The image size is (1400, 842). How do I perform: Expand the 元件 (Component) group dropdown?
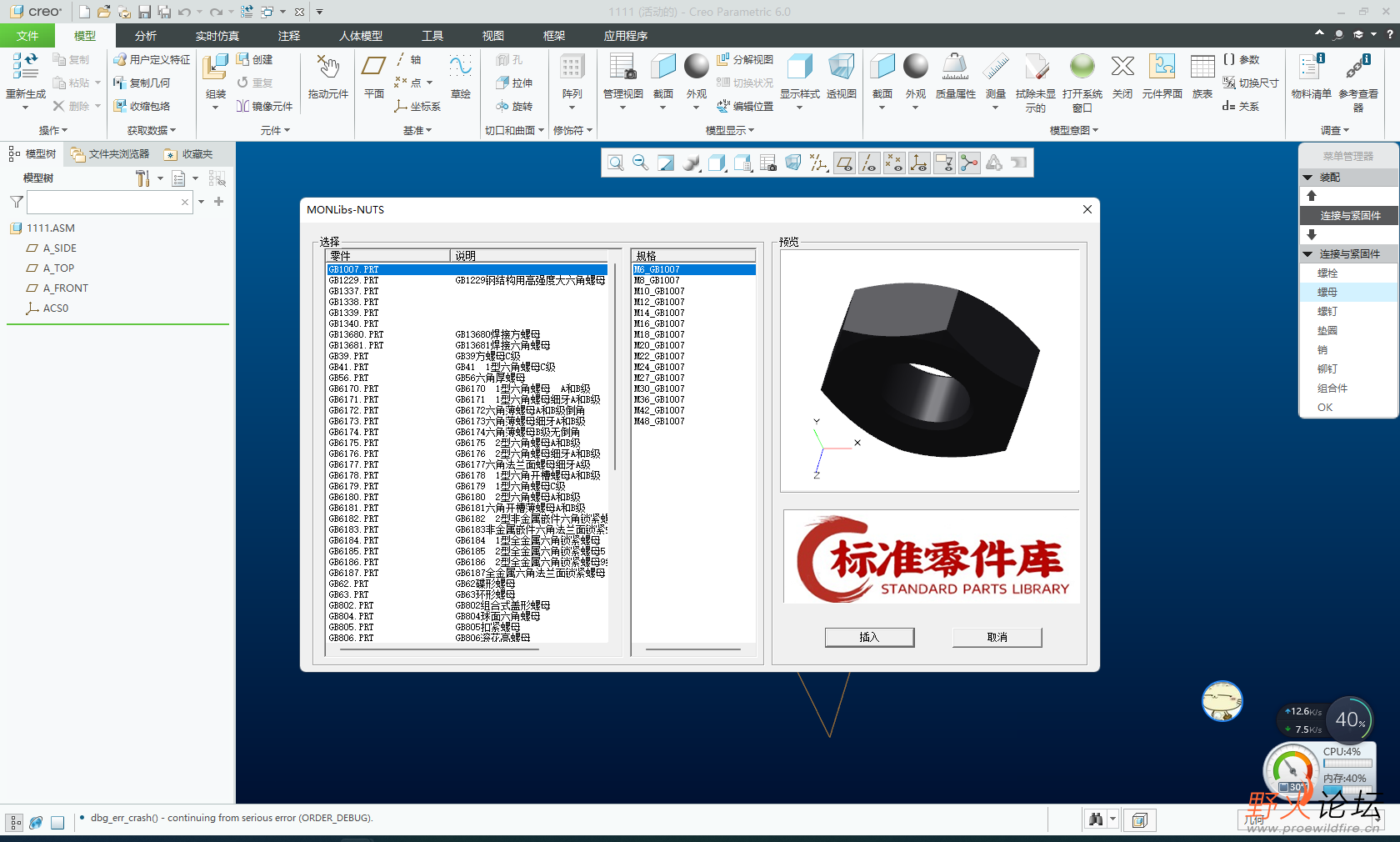point(275,130)
